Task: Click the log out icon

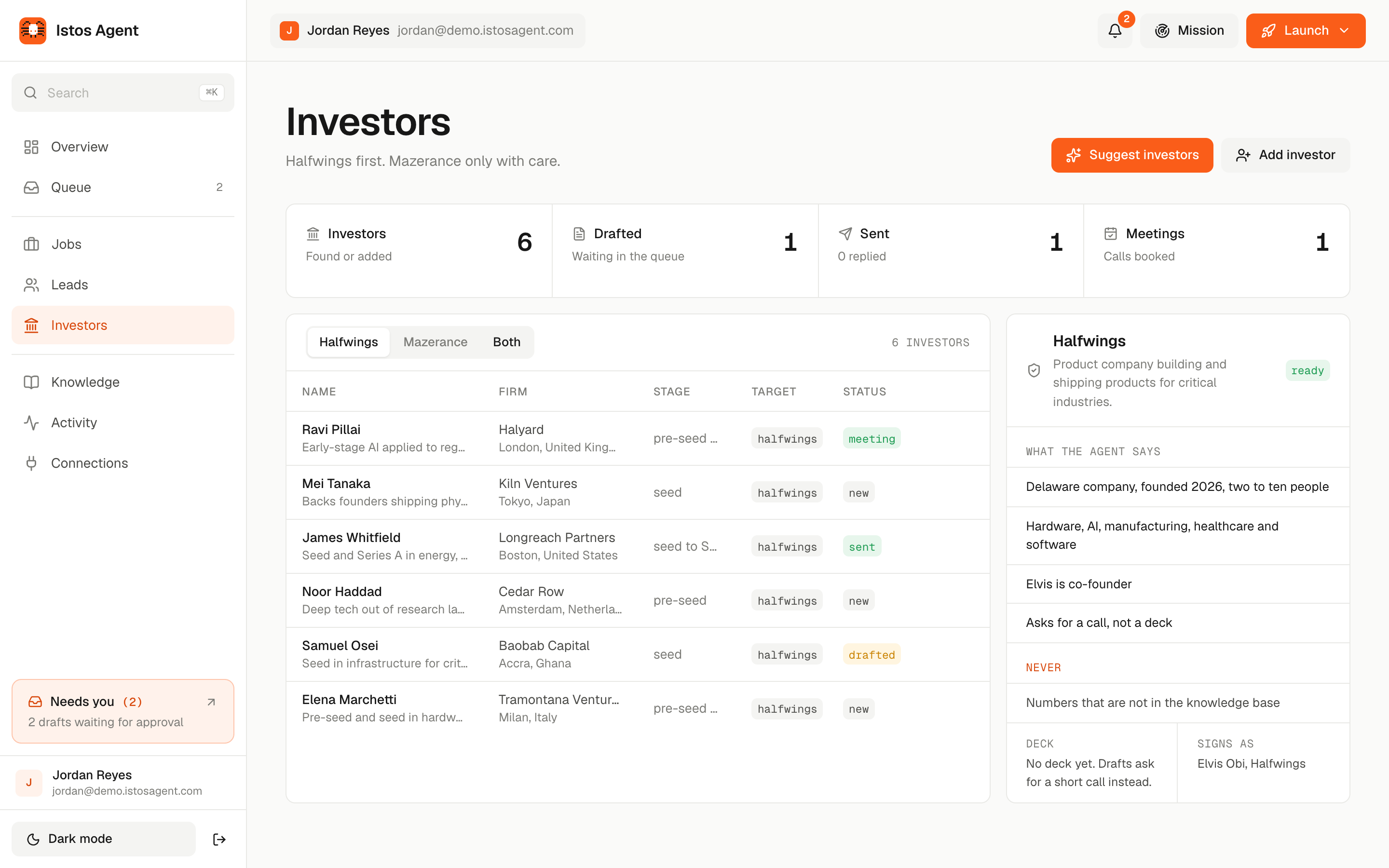Action: pos(219,839)
